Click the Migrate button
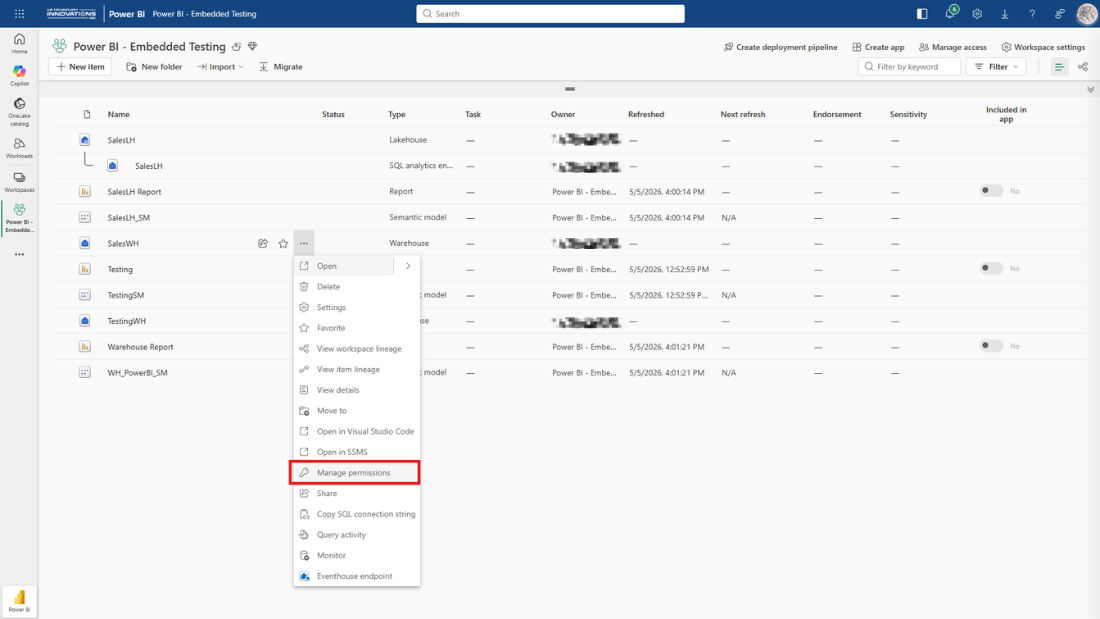 281,67
